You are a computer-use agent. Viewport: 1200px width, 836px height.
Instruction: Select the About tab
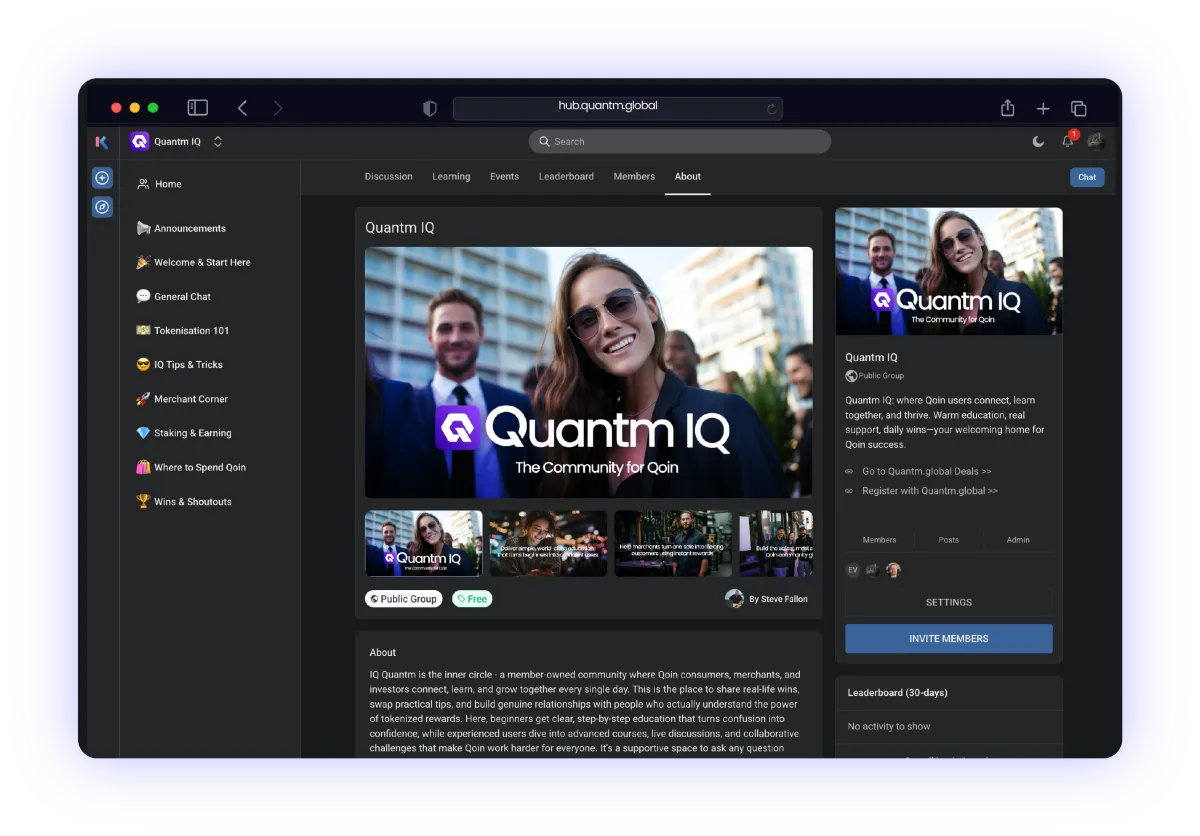(x=688, y=177)
